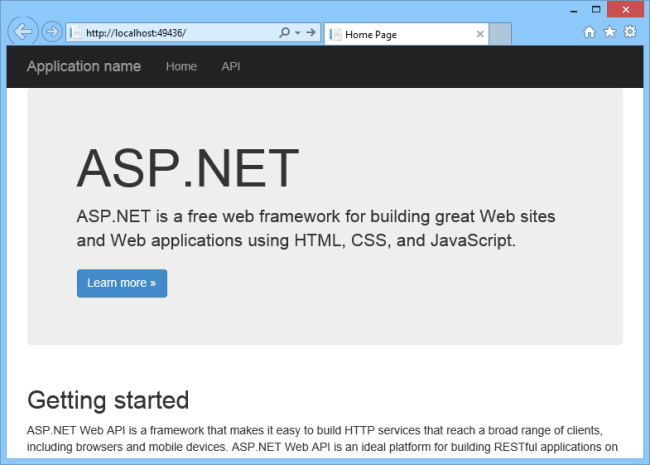Minimize the browser window

[x=574, y=10]
